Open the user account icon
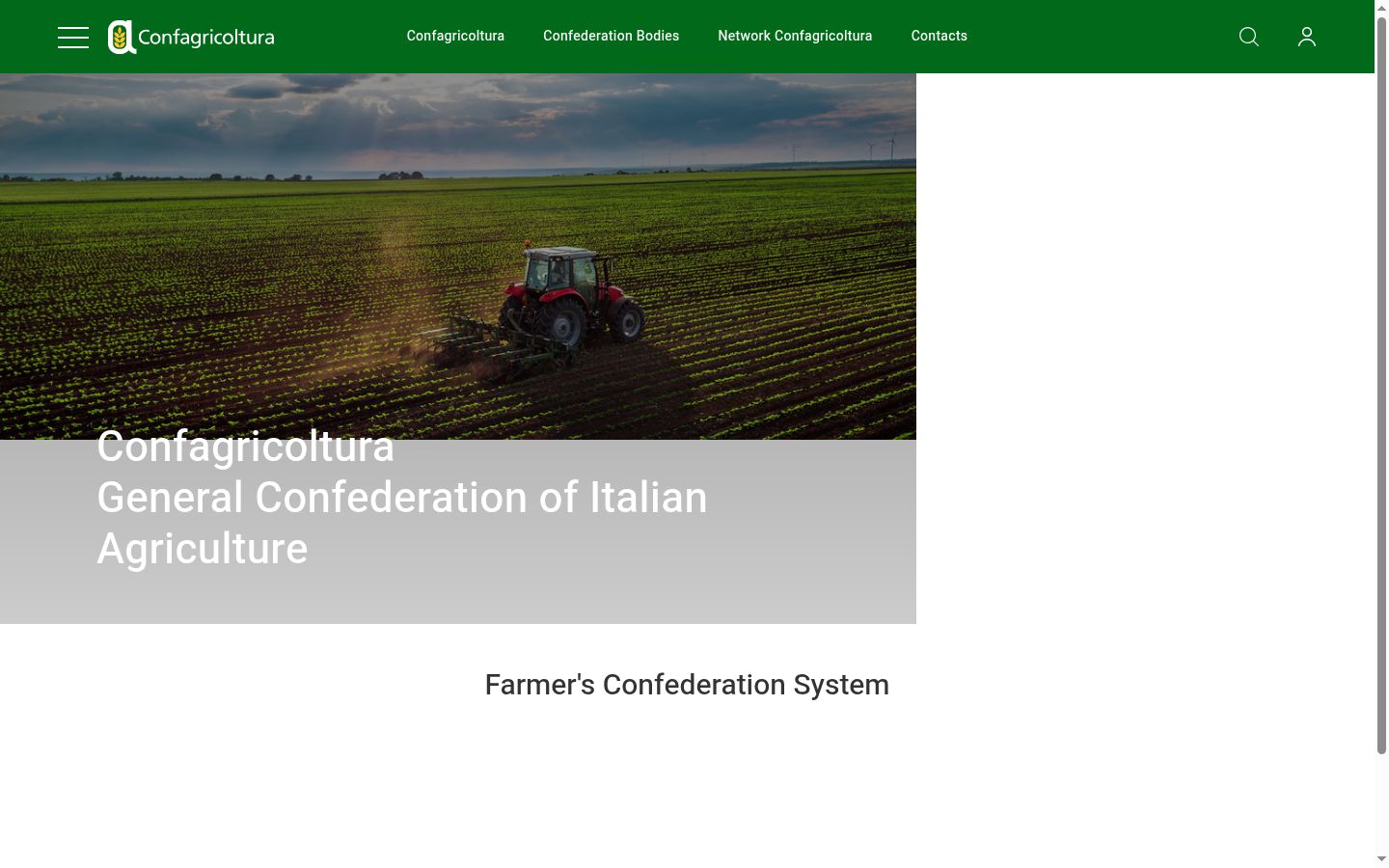1389x868 pixels. coord(1307,37)
